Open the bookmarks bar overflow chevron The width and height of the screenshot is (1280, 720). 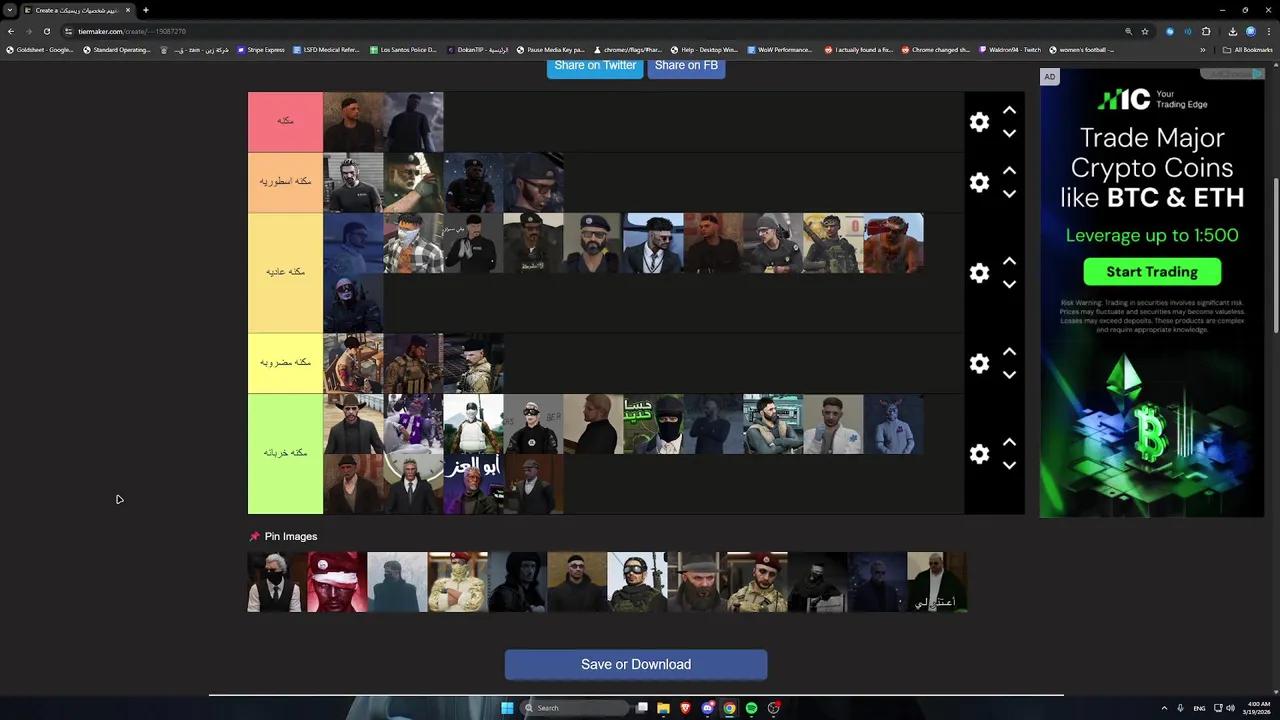pyautogui.click(x=1203, y=49)
